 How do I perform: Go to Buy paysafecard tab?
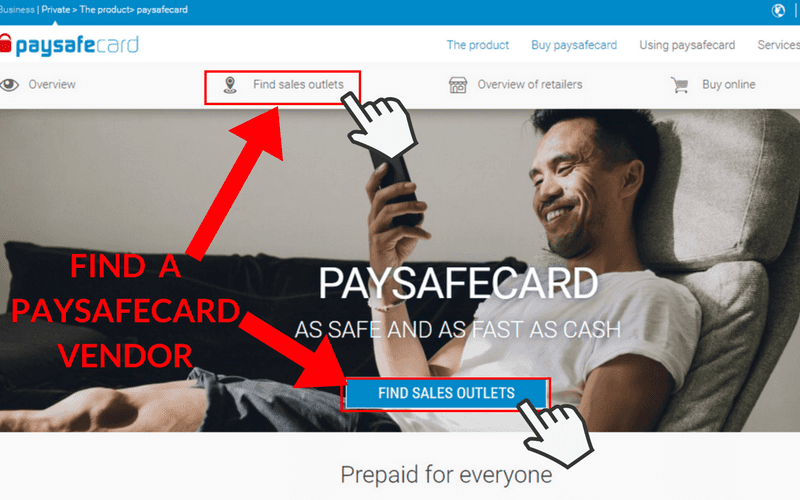point(574,45)
